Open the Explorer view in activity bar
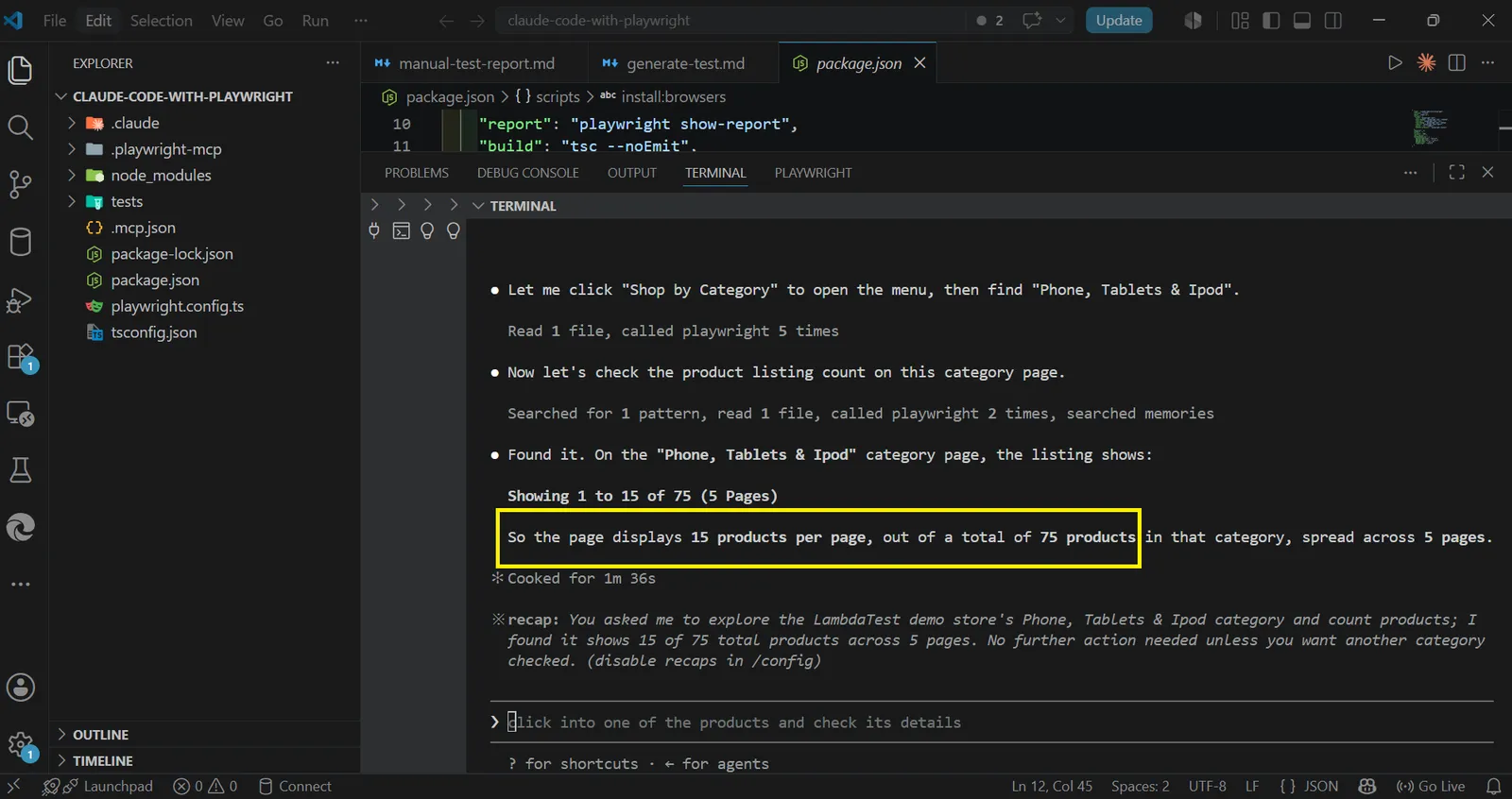Screen dimensions: 1512x799 tap(20, 70)
